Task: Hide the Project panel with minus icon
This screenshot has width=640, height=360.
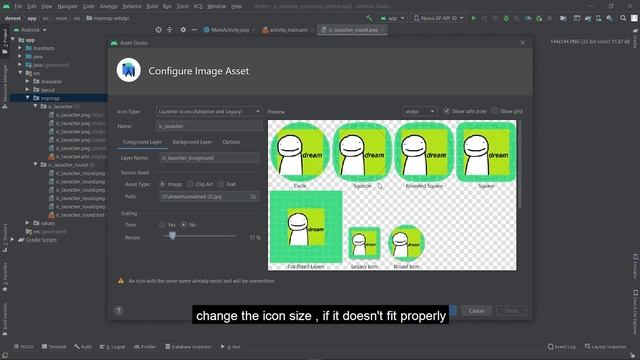Action: click(194, 30)
